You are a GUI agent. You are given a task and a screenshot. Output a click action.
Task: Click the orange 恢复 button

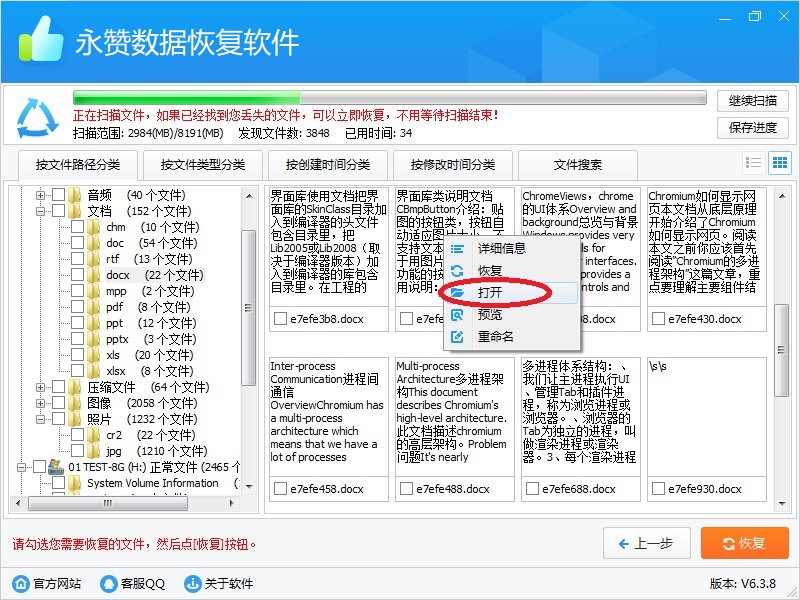click(737, 543)
